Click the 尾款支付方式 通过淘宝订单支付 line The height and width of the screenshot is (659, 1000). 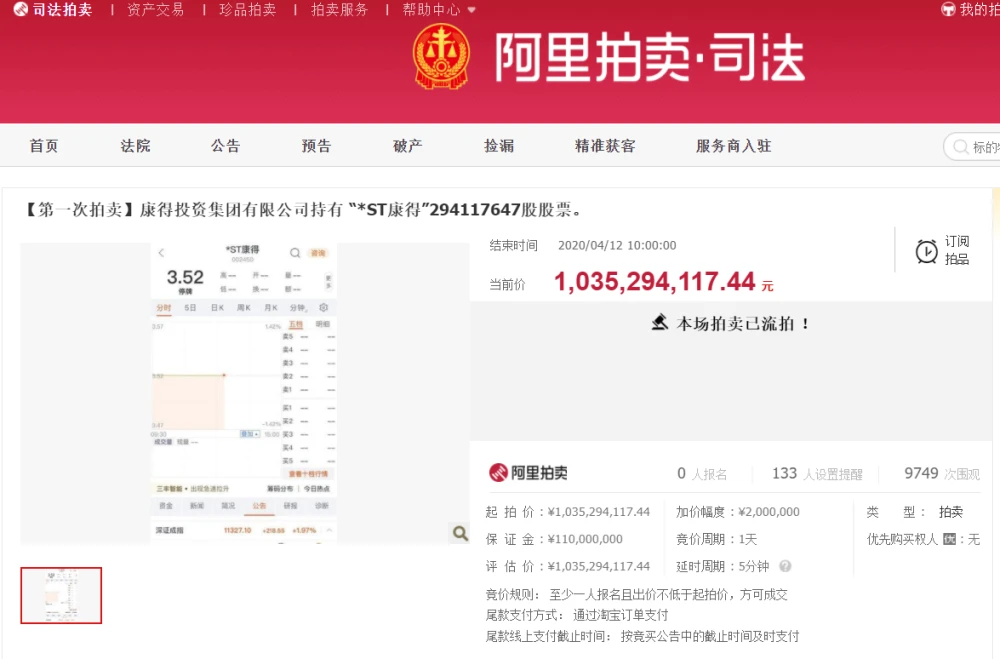[x=577, y=615]
